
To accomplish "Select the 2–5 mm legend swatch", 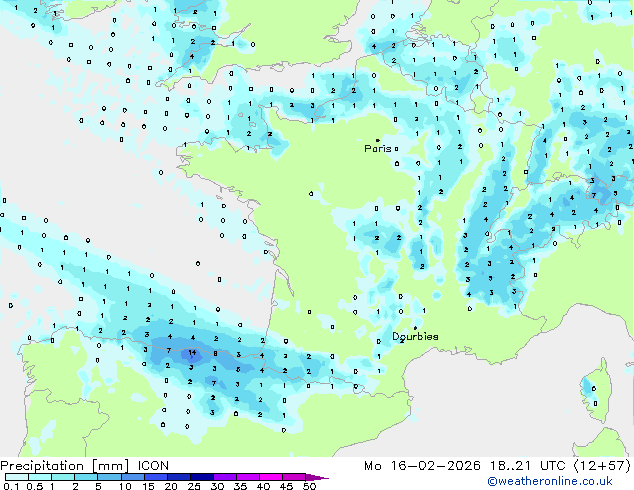I will [86, 477].
